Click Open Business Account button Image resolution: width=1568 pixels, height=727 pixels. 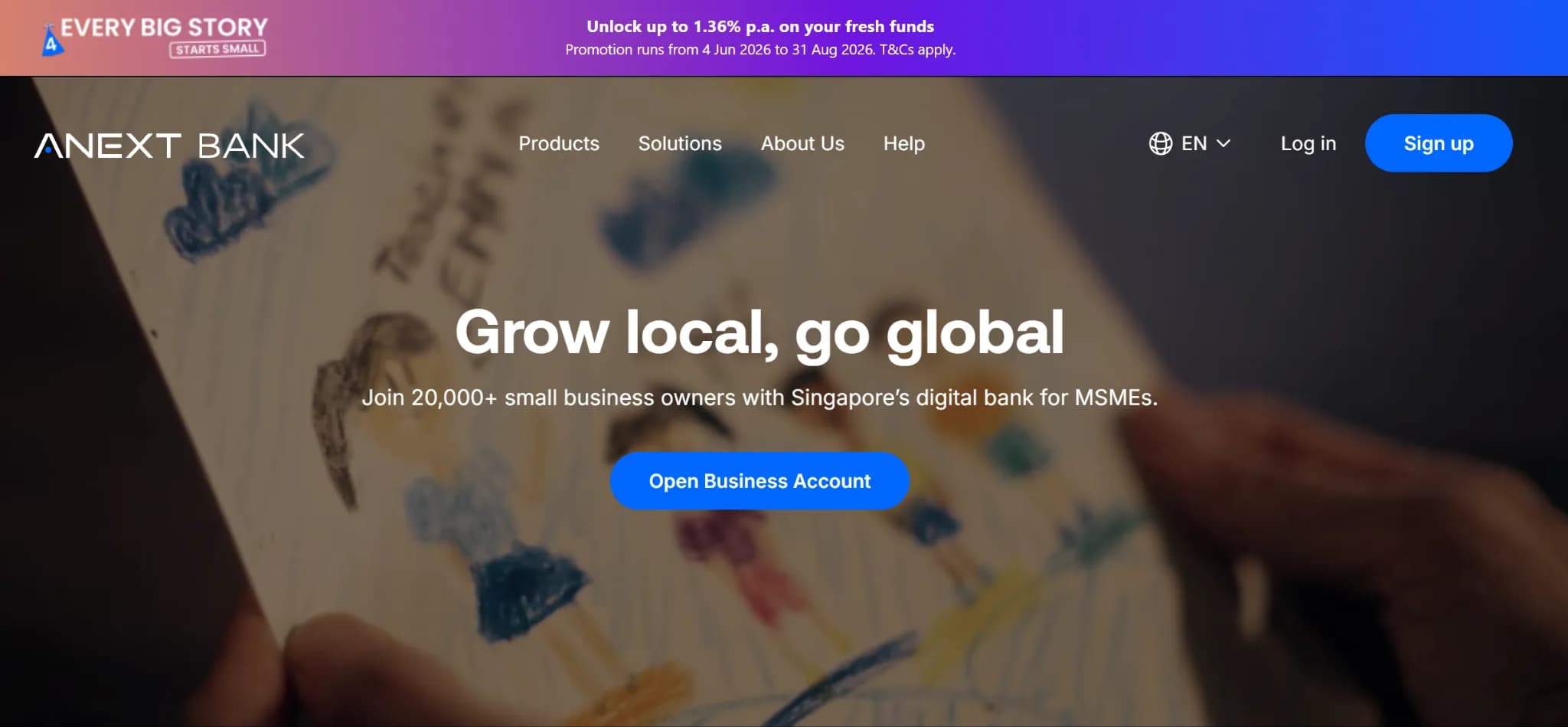click(x=759, y=481)
